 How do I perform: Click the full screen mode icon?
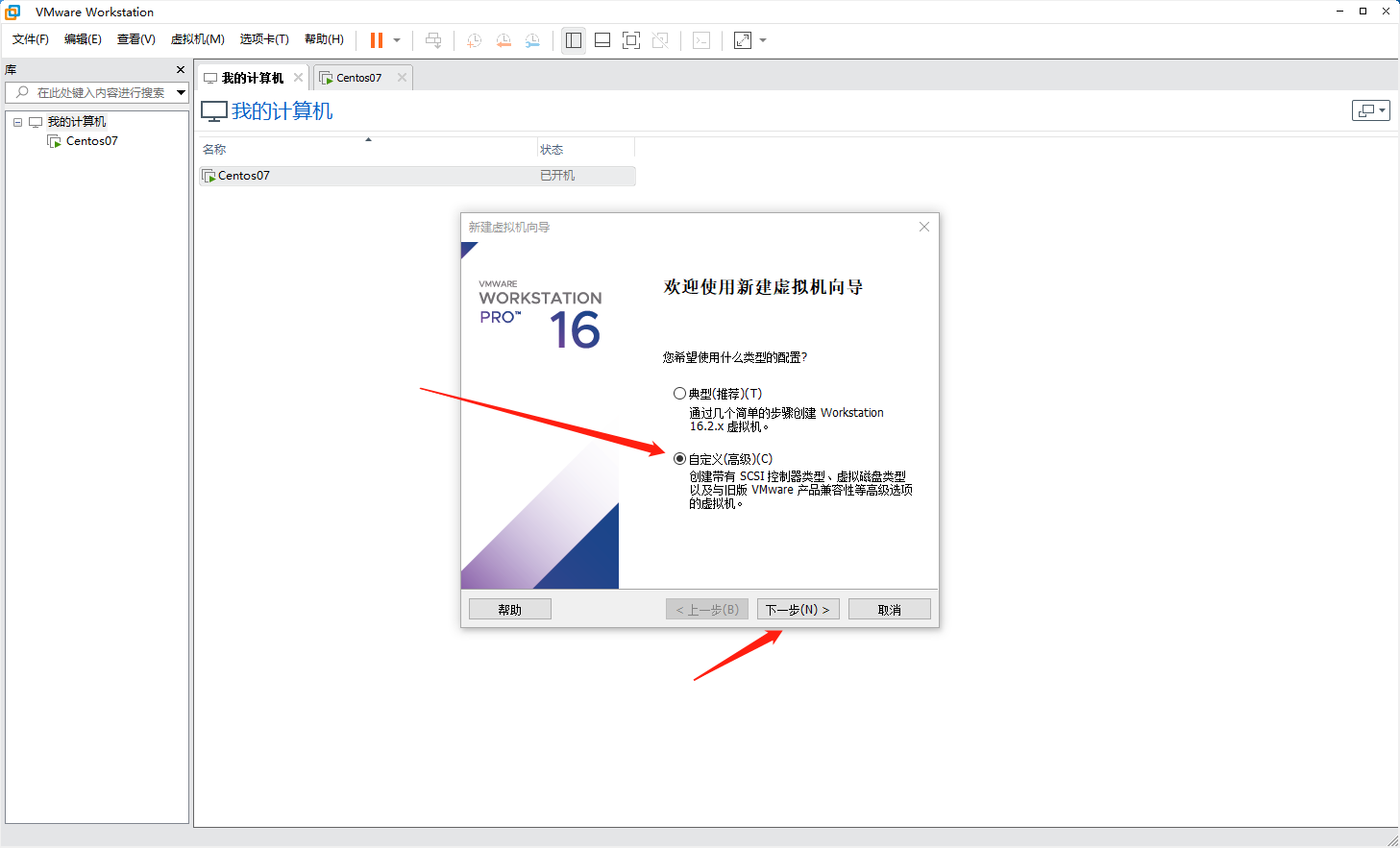point(631,40)
